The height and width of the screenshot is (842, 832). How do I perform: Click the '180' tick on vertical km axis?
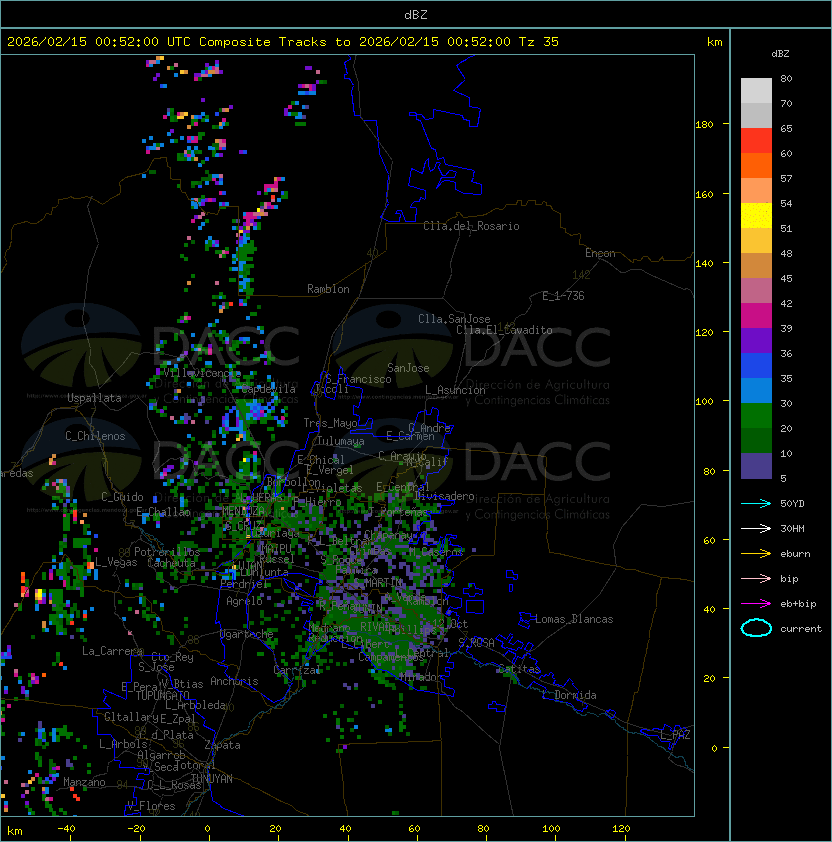pos(704,125)
